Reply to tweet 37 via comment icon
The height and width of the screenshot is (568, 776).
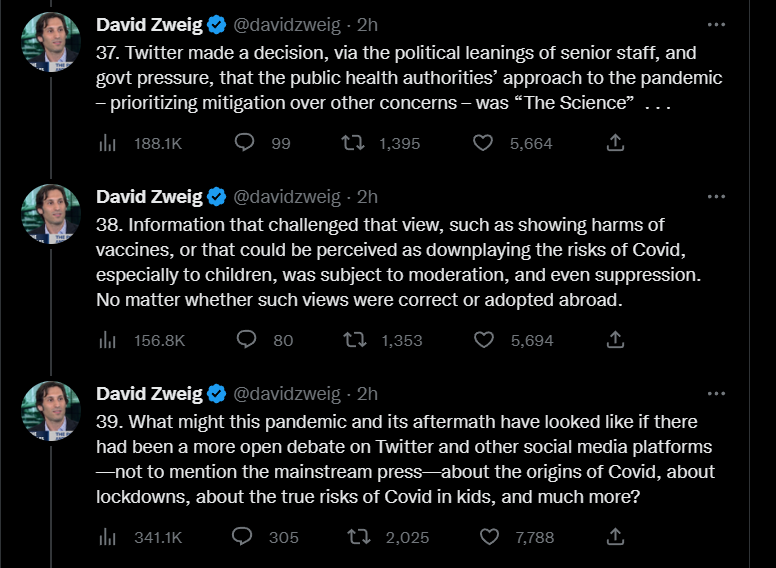[x=244, y=143]
